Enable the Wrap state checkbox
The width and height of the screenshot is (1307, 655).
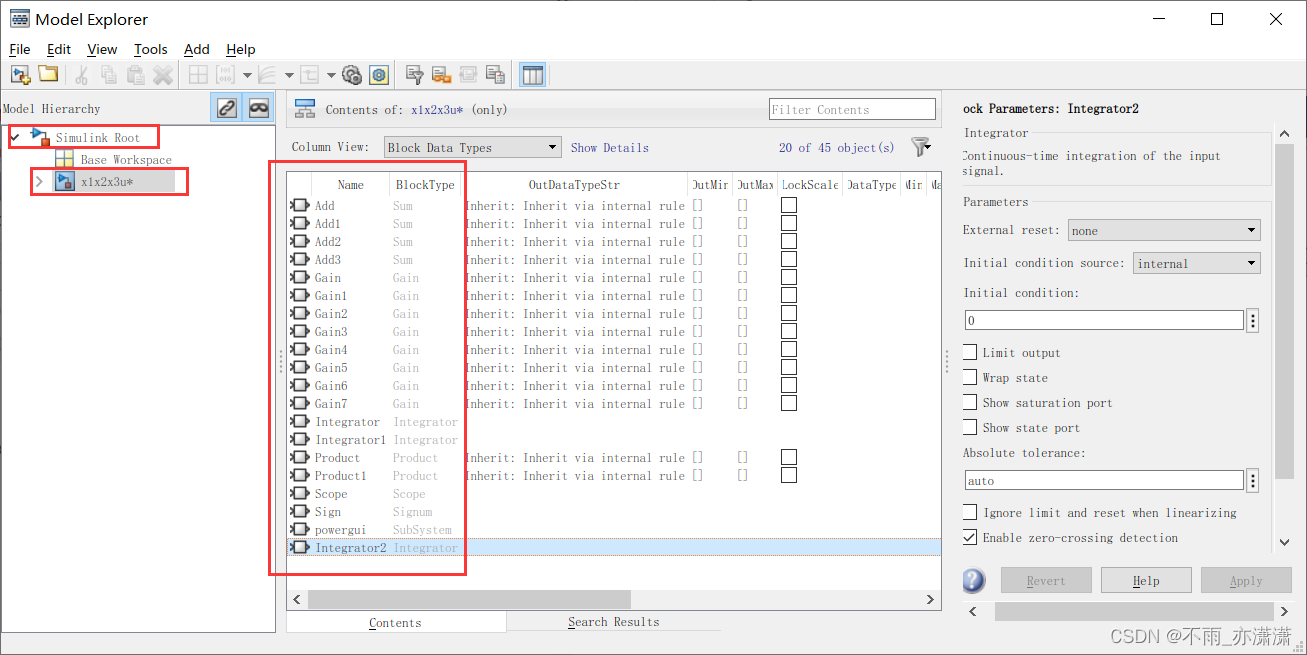tap(970, 377)
